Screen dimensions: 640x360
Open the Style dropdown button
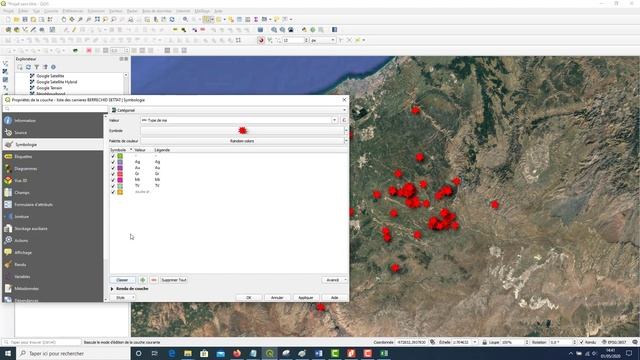[122, 298]
